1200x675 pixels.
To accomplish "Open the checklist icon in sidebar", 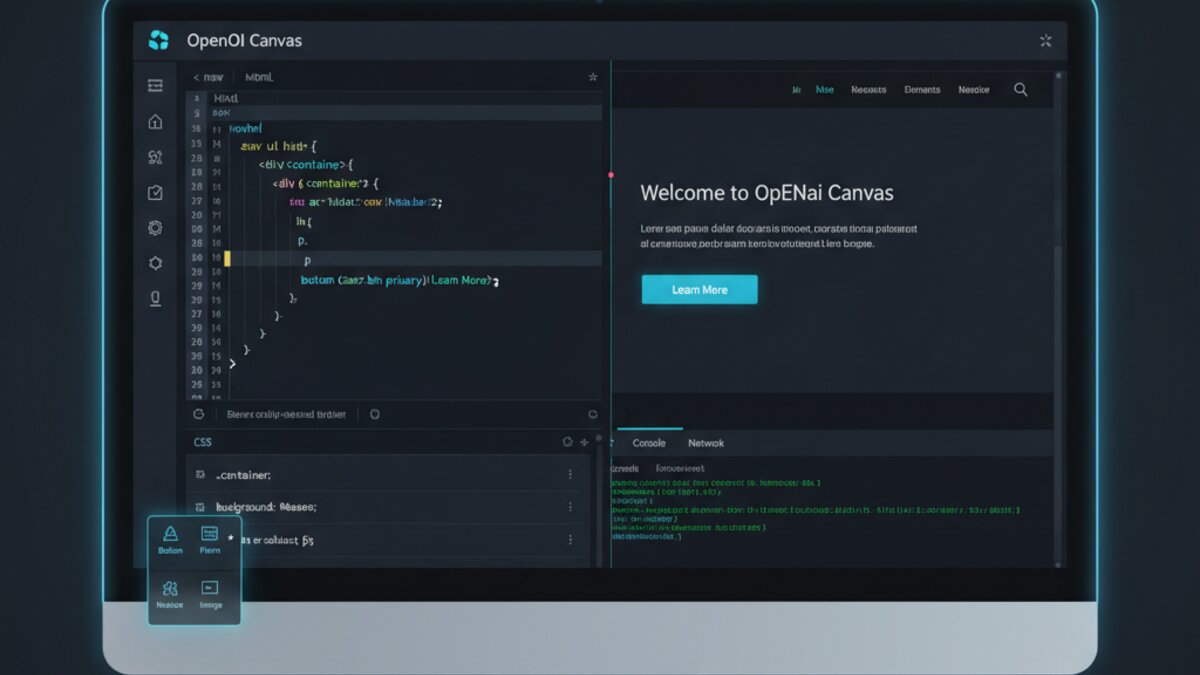I will [155, 192].
